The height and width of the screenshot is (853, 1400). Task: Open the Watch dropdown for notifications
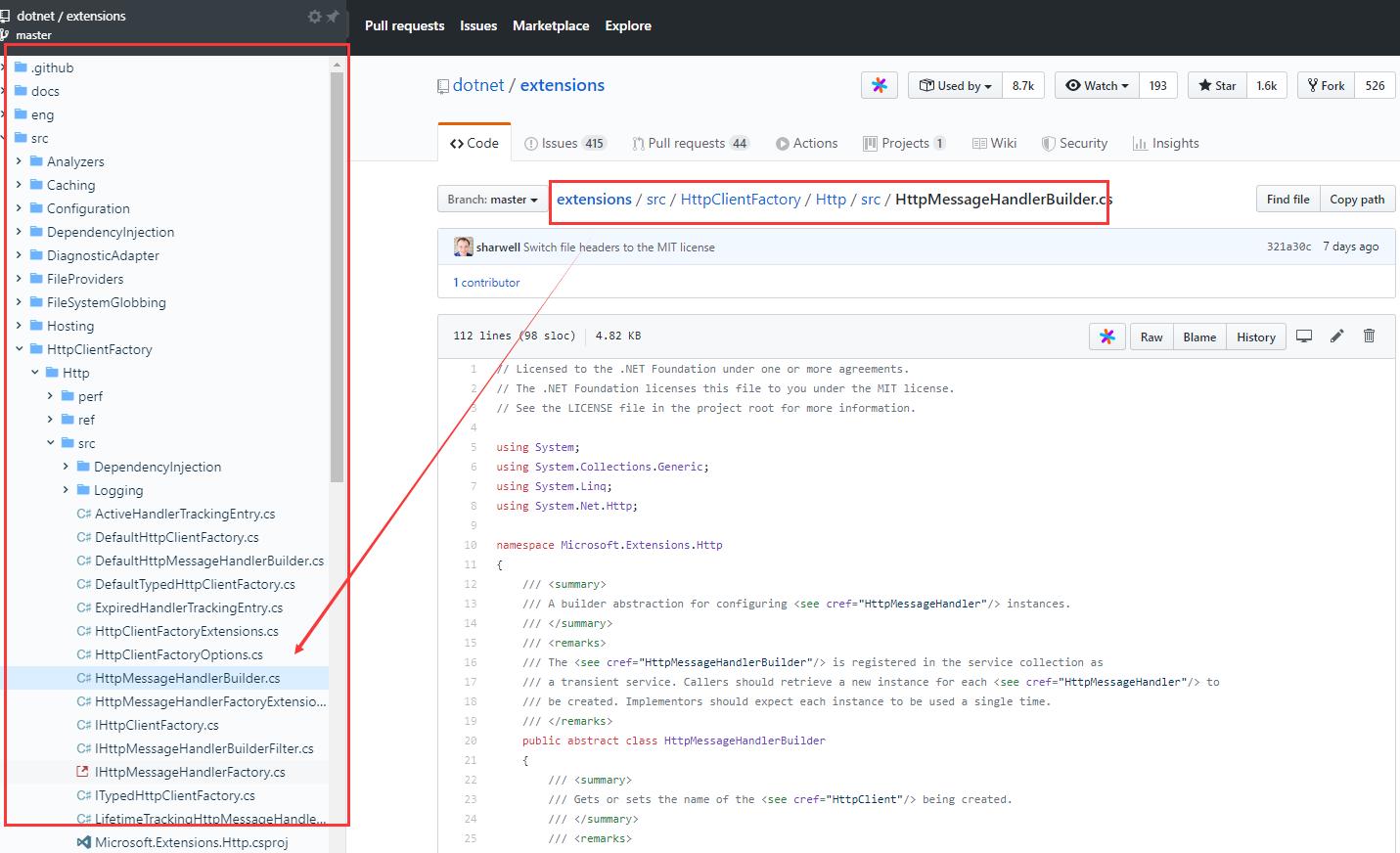point(1097,85)
